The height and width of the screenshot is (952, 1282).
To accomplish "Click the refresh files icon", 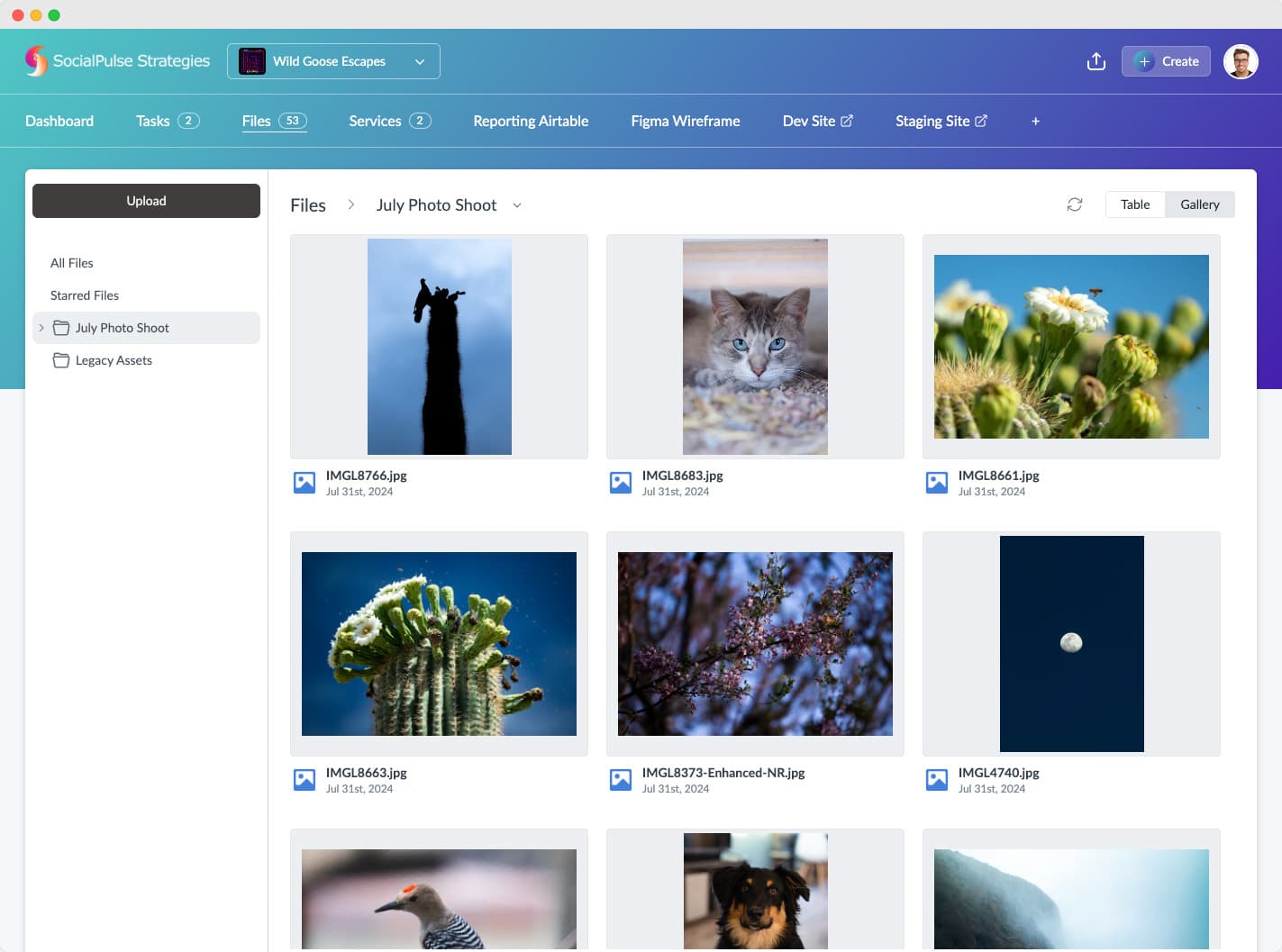I will point(1075,204).
